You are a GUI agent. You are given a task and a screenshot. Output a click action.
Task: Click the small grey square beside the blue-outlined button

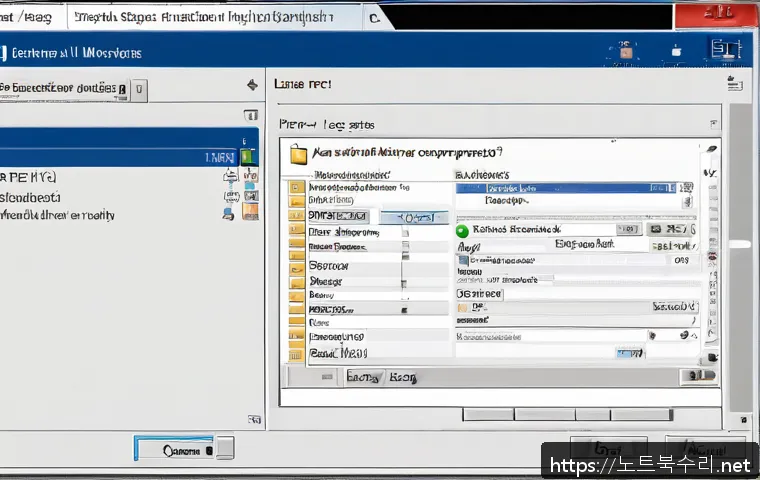point(225,448)
